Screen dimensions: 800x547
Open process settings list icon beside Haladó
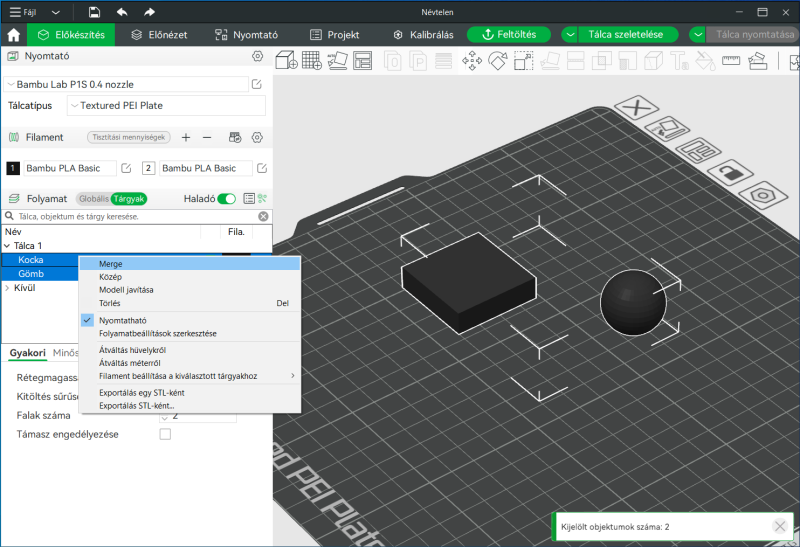point(249,198)
